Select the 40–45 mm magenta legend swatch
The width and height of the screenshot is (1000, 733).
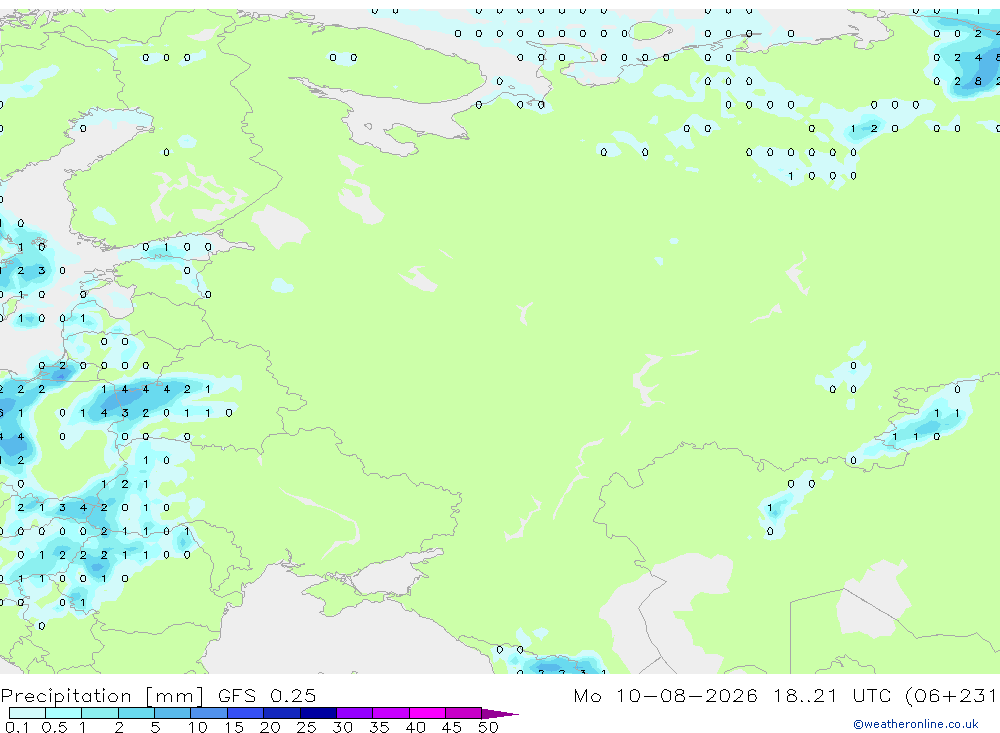point(427,713)
